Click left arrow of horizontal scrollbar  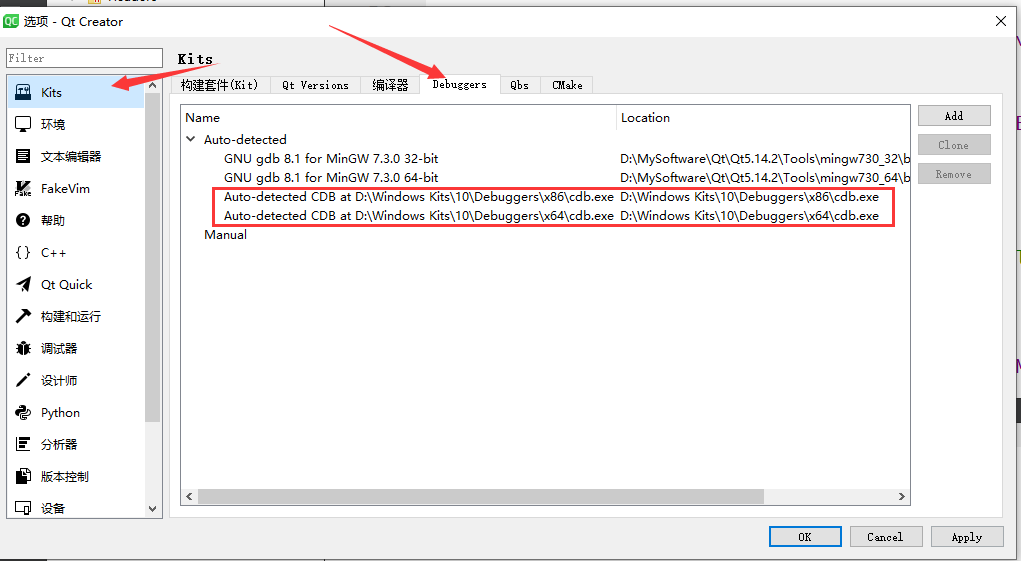[189, 497]
